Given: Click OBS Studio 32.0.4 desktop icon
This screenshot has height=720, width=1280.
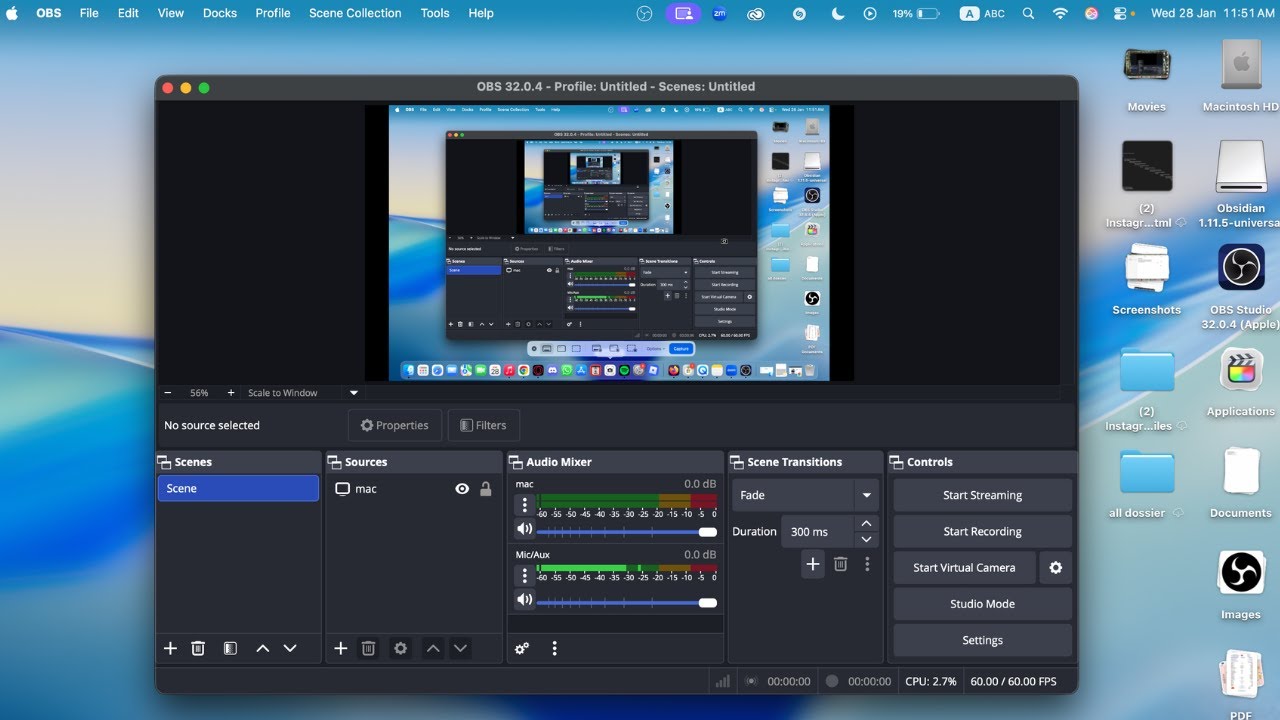Looking at the screenshot, I should coord(1241,268).
